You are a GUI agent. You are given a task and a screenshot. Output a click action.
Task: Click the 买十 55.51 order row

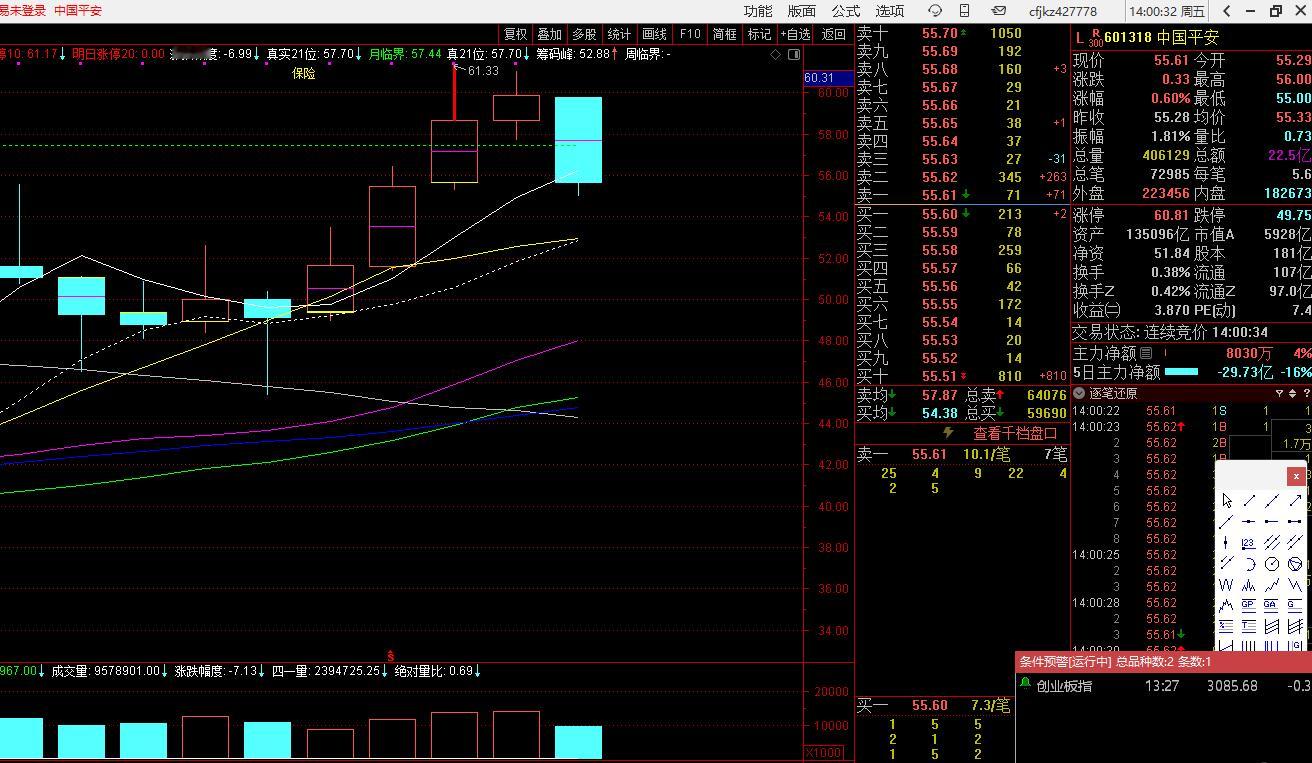click(x=962, y=376)
